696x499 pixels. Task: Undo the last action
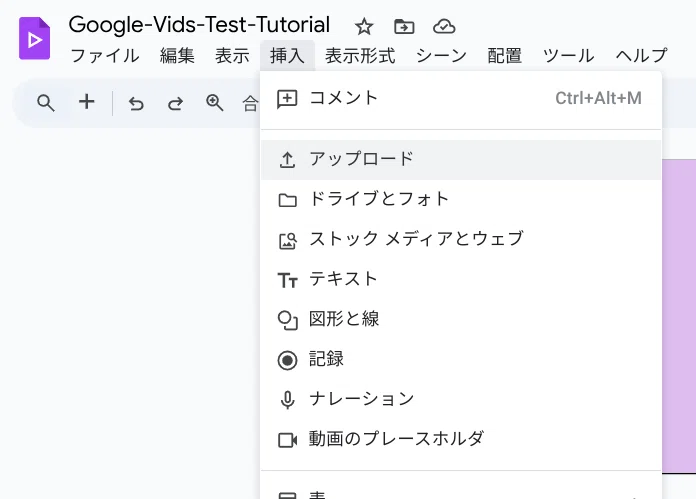pos(136,103)
